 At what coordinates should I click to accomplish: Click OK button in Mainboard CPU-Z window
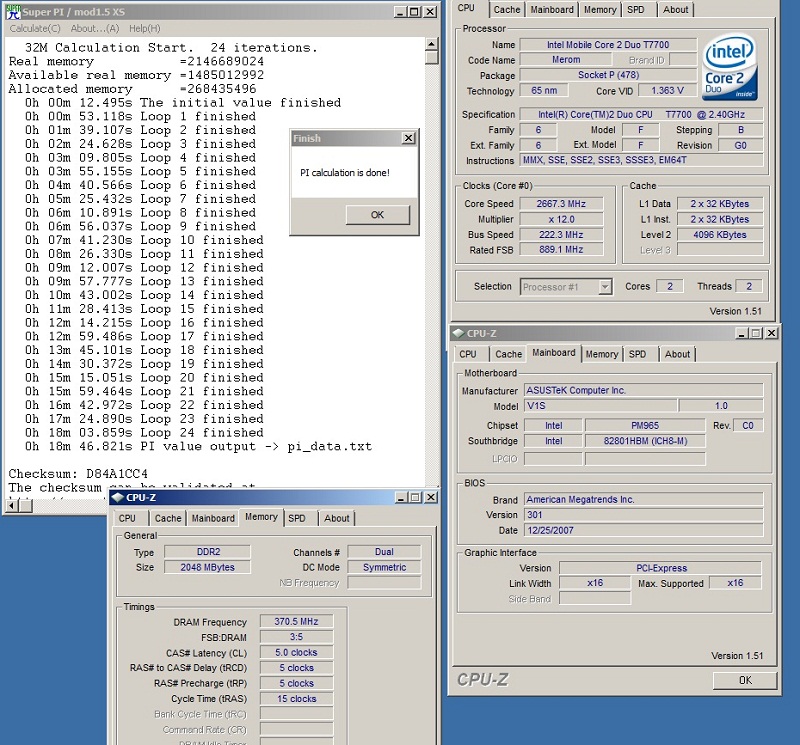pyautogui.click(x=745, y=680)
